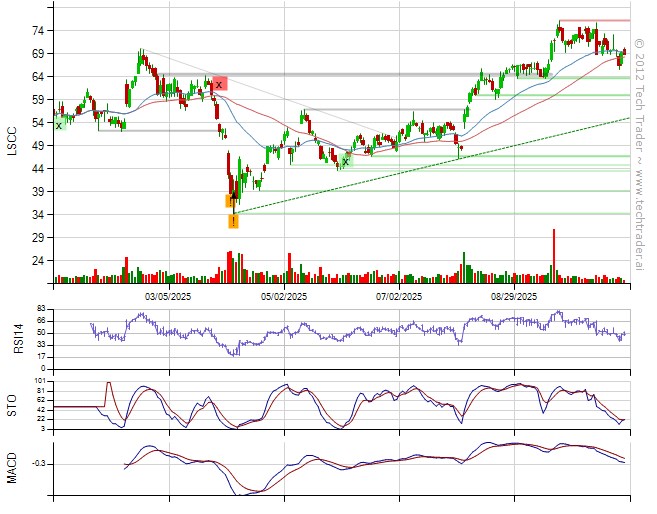Click the lower orange exclamation alert marker

click(233, 221)
